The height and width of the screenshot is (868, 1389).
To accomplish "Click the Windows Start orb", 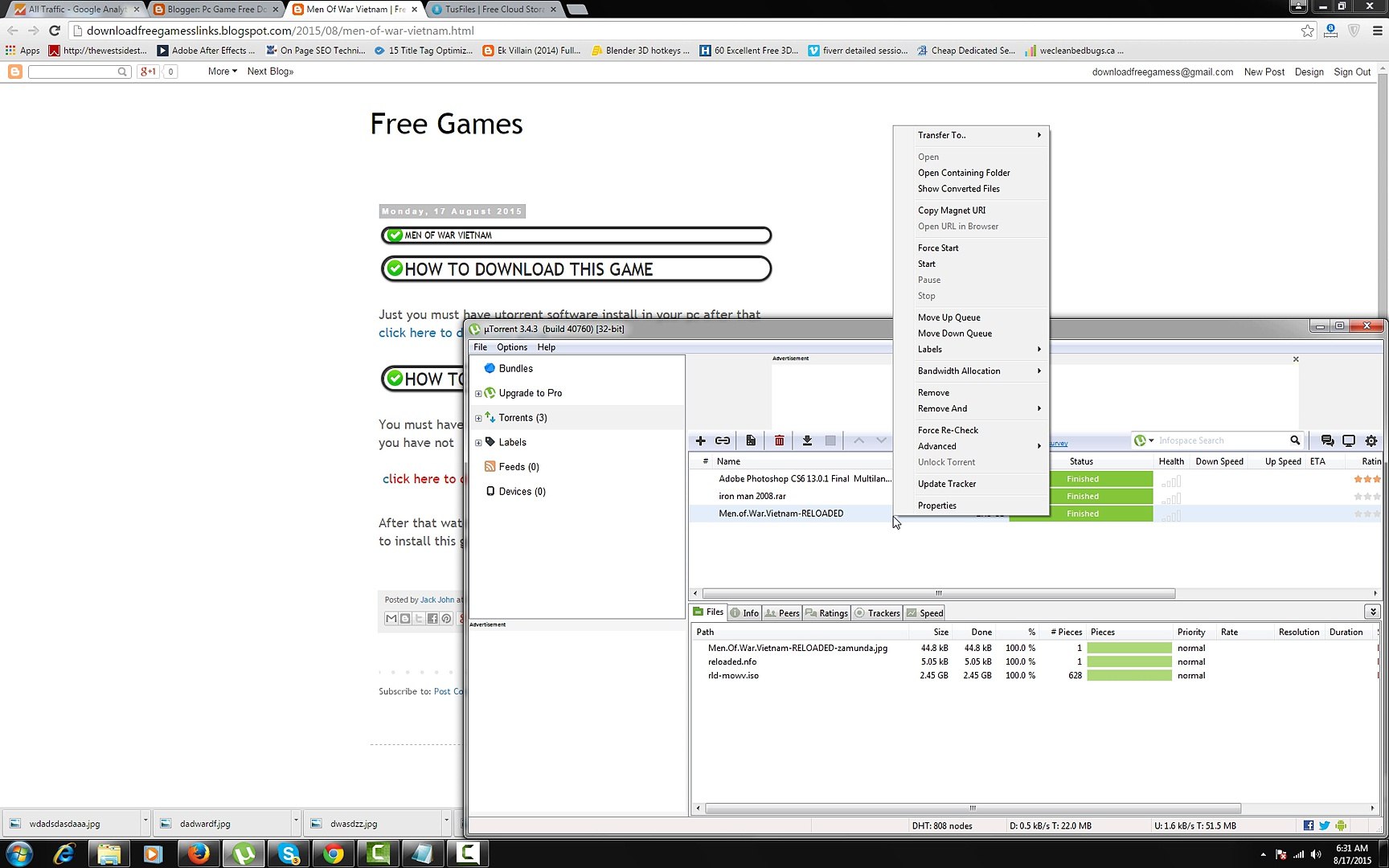I will click(19, 853).
